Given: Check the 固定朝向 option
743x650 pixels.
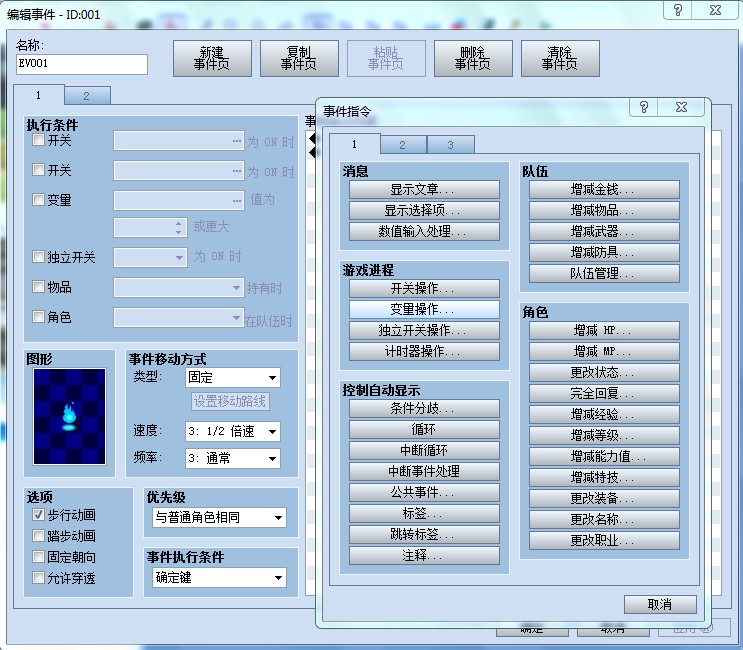Looking at the screenshot, I should pos(38,557).
